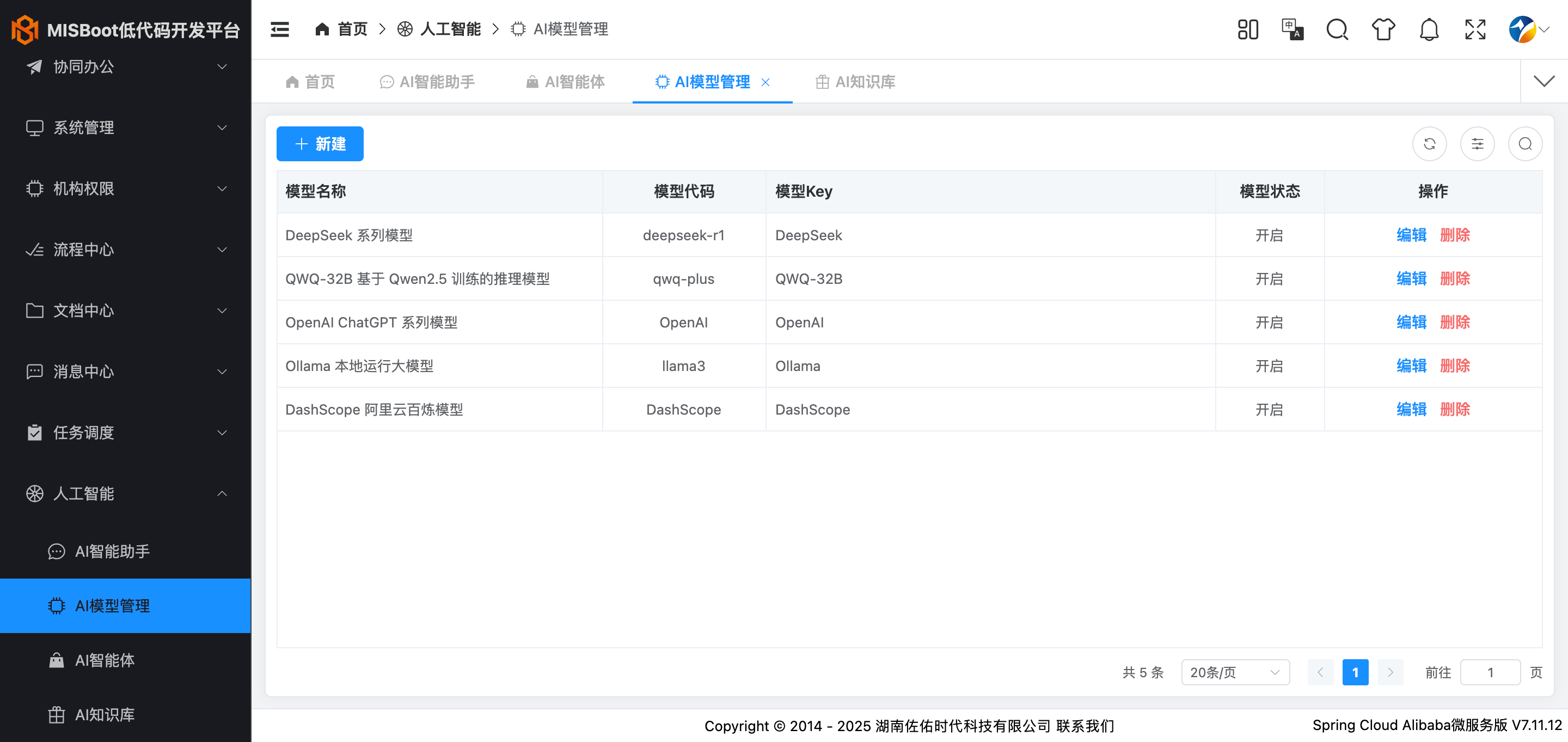Open table column settings icon
This screenshot has width=1568, height=742.
(x=1477, y=144)
